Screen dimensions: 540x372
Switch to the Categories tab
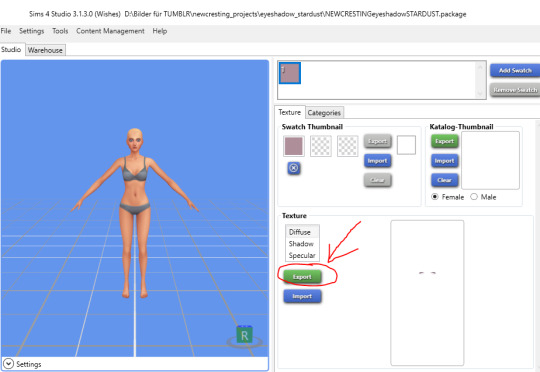pos(324,113)
